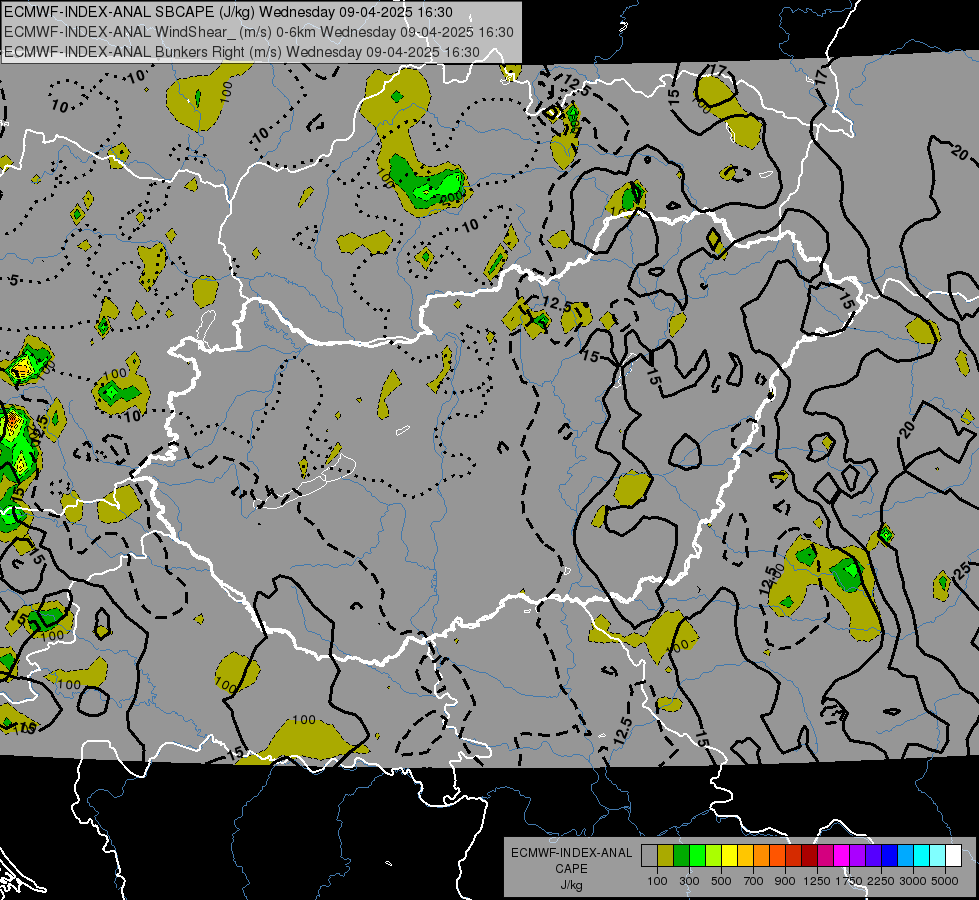
Task: Pick the golden amber legend swatch
Action: pyautogui.click(x=745, y=856)
